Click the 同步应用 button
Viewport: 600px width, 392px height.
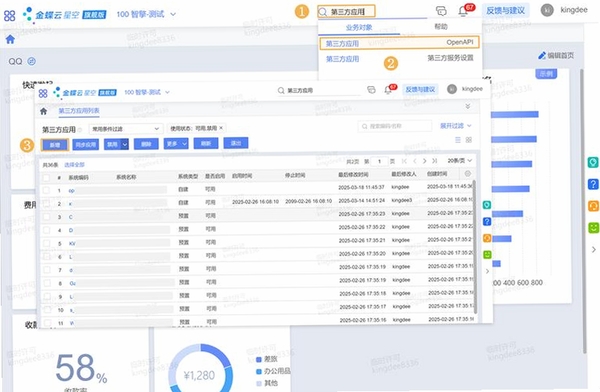point(86,145)
